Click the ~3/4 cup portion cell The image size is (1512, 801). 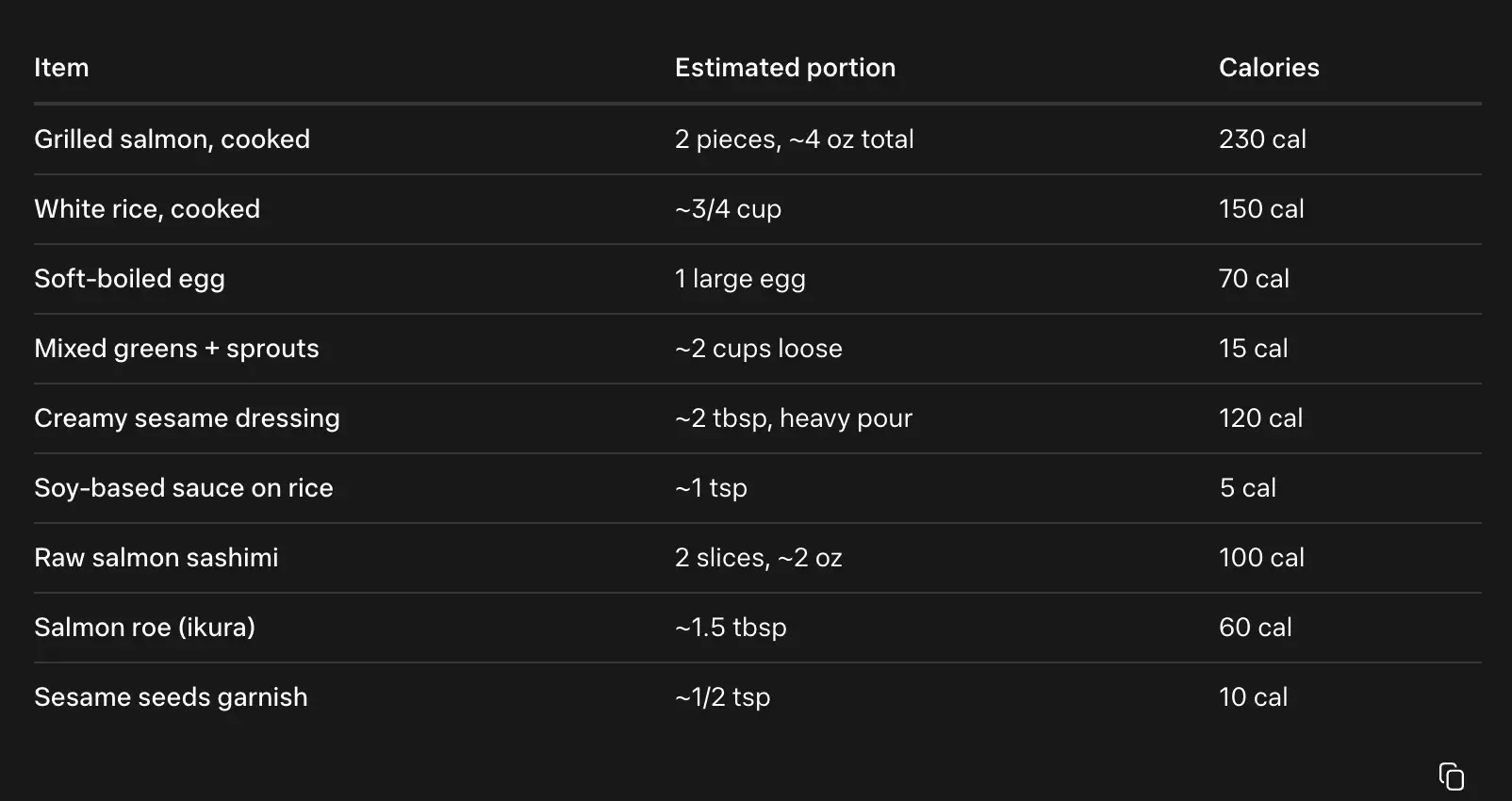[728, 209]
